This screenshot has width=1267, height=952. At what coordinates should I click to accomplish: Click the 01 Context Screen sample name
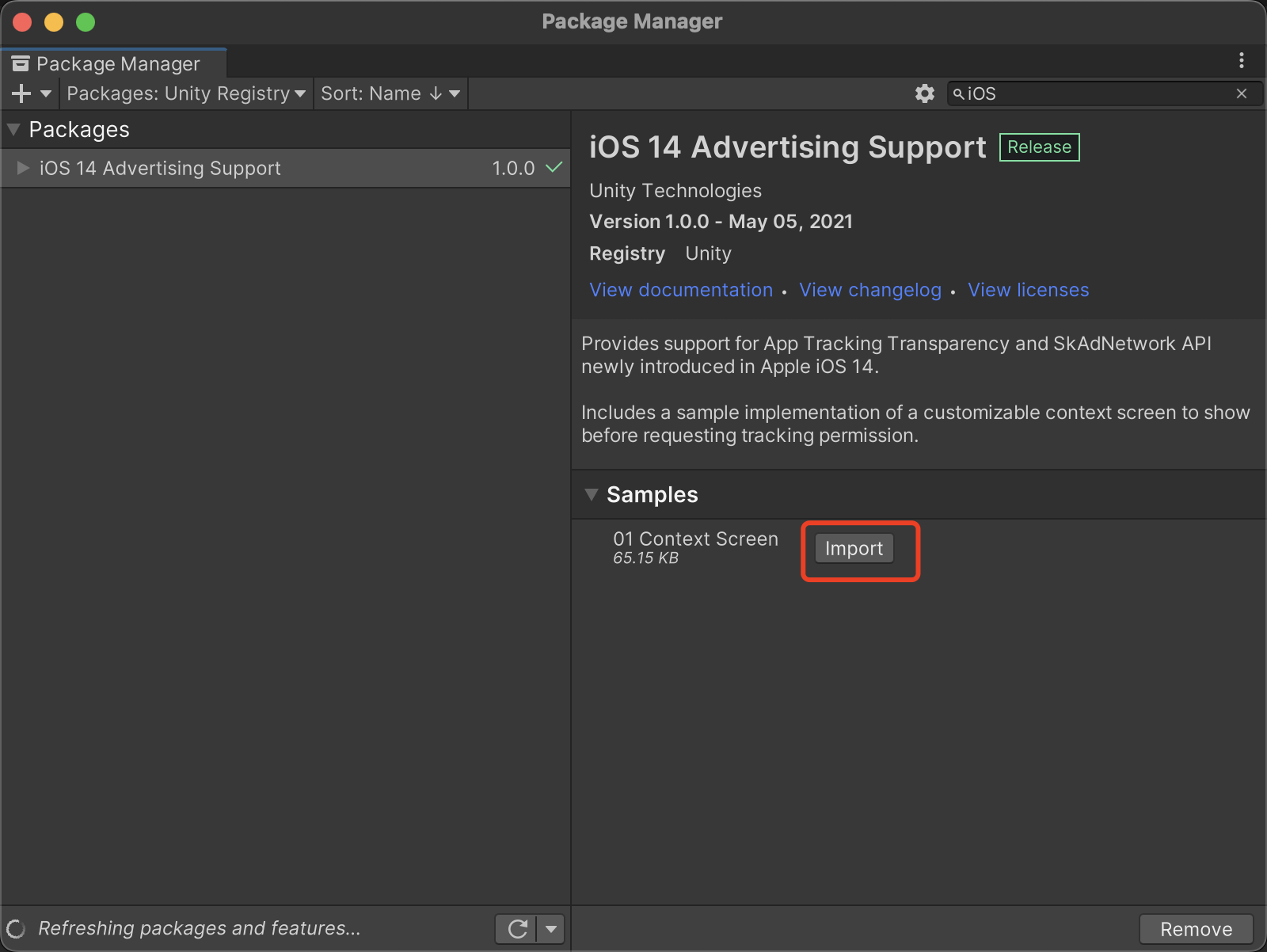[x=695, y=539]
